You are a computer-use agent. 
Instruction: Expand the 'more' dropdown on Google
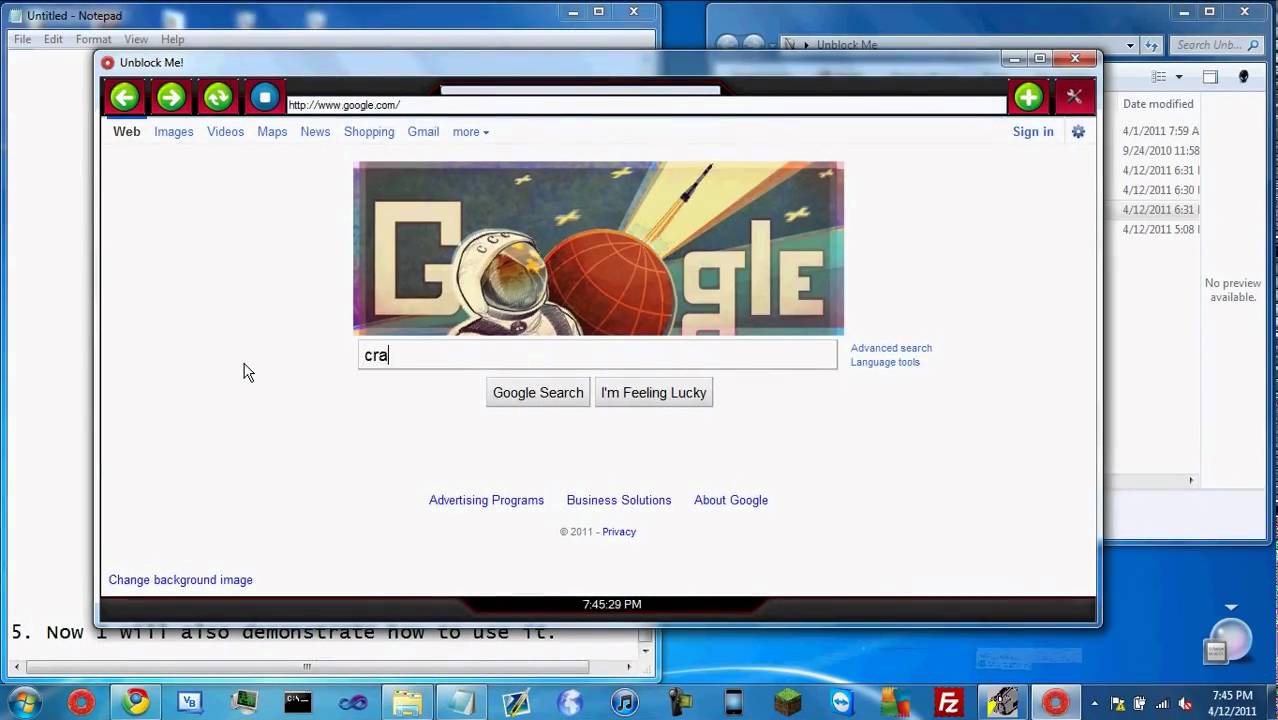(x=470, y=132)
